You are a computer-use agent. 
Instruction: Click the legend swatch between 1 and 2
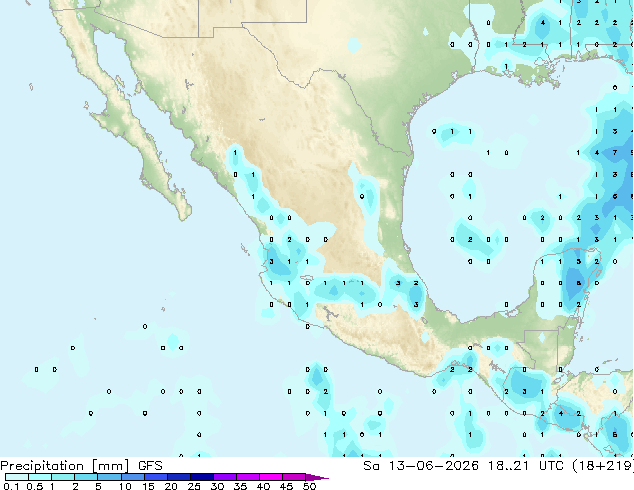63,477
